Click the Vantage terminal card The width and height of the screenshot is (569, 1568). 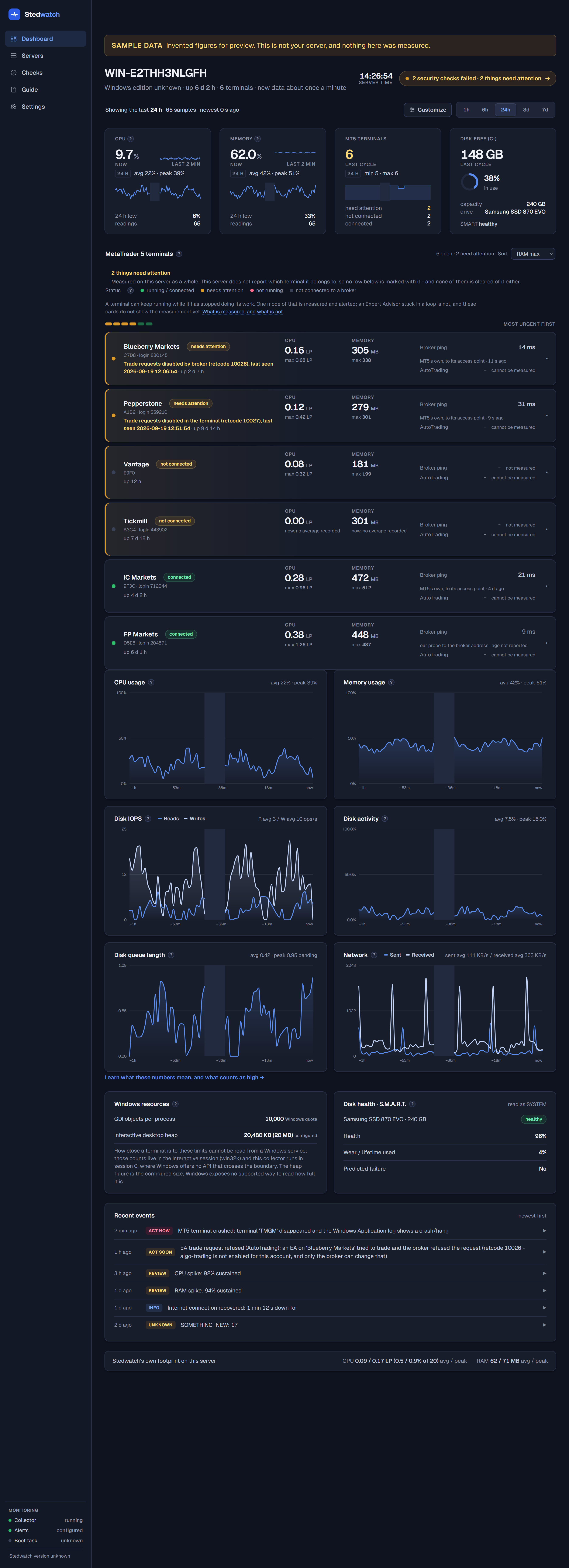tap(330, 472)
